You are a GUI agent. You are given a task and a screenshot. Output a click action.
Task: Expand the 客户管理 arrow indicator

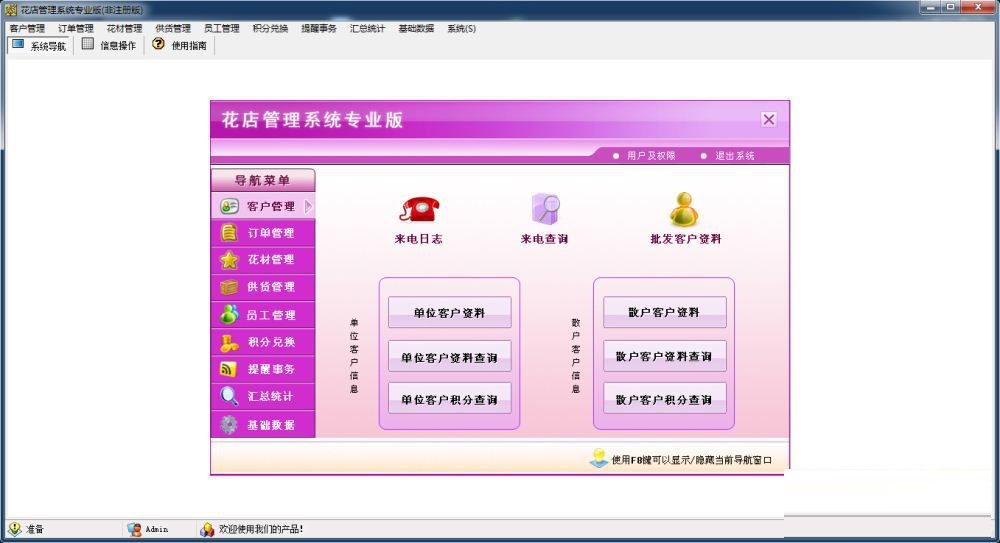309,206
